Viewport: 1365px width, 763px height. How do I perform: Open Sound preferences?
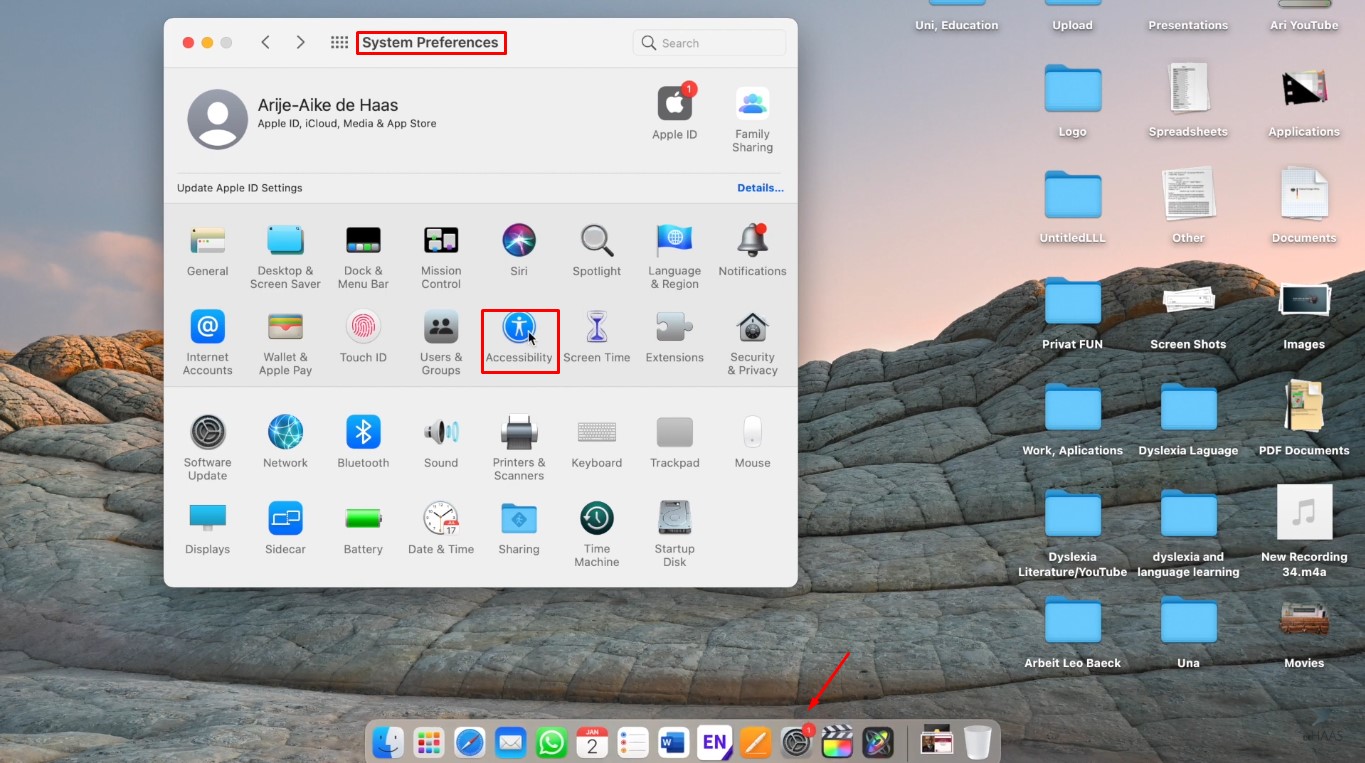click(441, 434)
